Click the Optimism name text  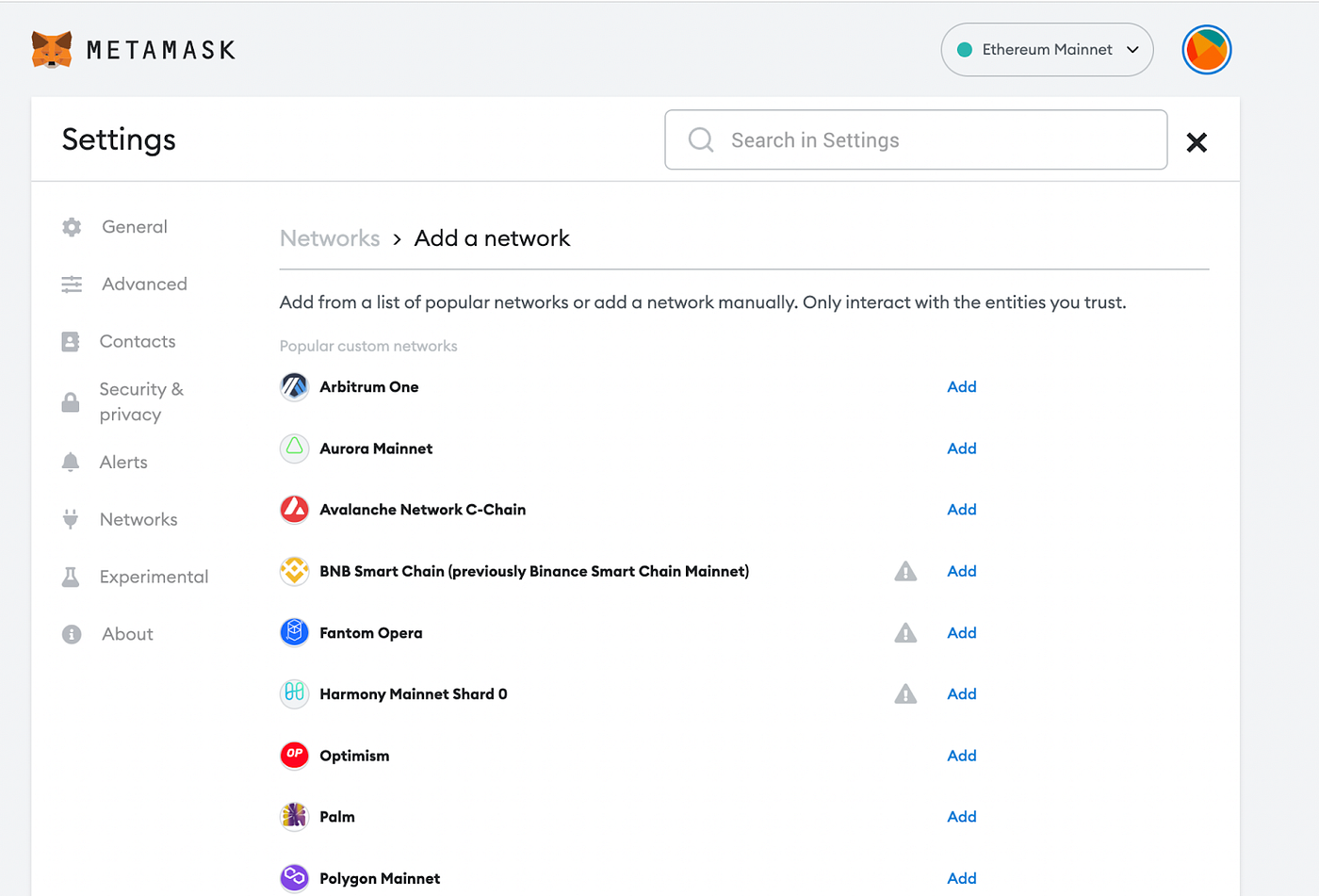coord(354,756)
